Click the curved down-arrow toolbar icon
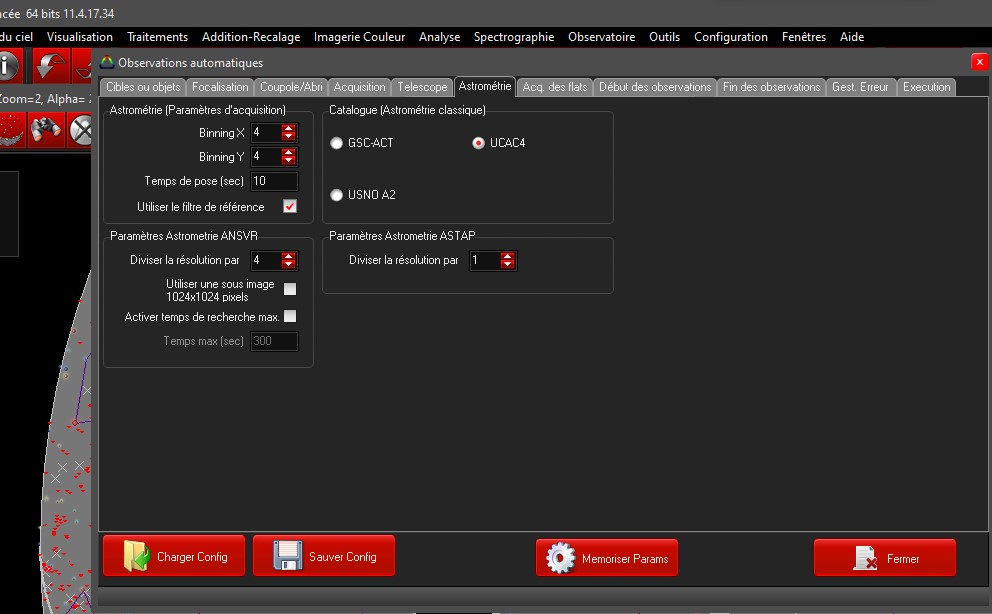 tap(49, 67)
